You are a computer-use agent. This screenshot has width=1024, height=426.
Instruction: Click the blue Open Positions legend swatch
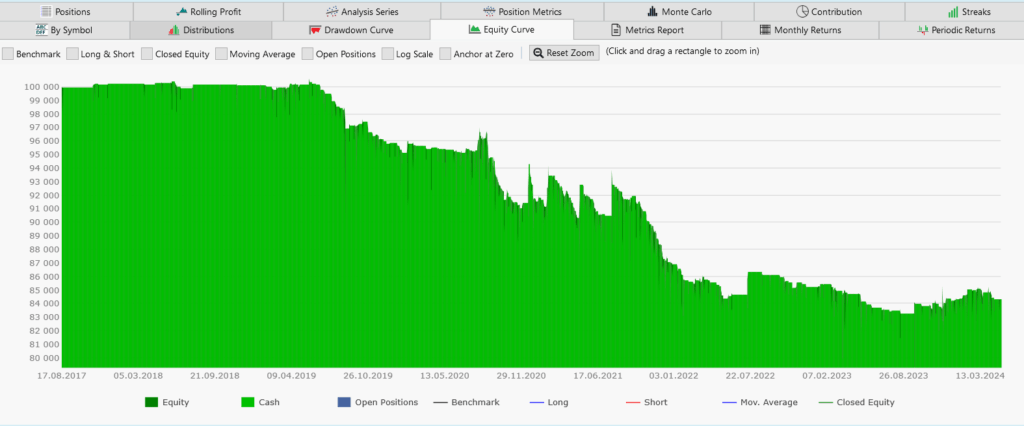point(344,402)
